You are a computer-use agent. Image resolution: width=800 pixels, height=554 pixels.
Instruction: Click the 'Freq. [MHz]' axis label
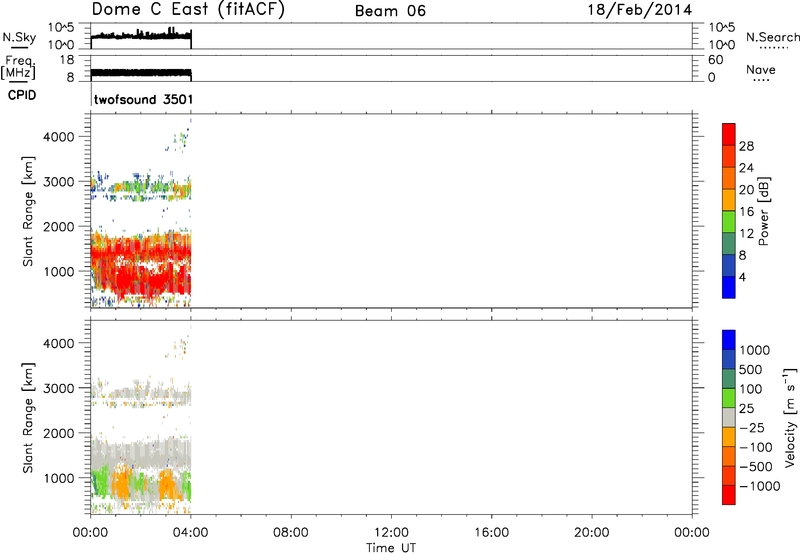point(18,68)
